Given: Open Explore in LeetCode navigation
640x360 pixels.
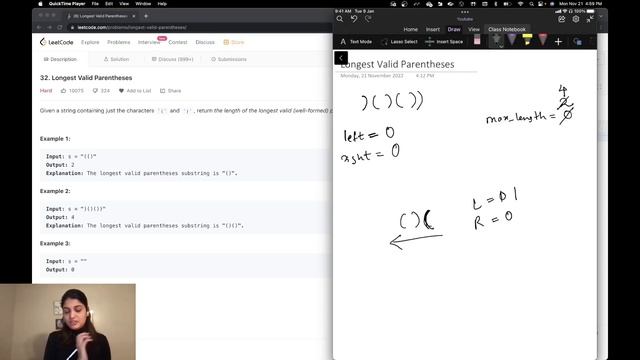Looking at the screenshot, I should (90, 42).
